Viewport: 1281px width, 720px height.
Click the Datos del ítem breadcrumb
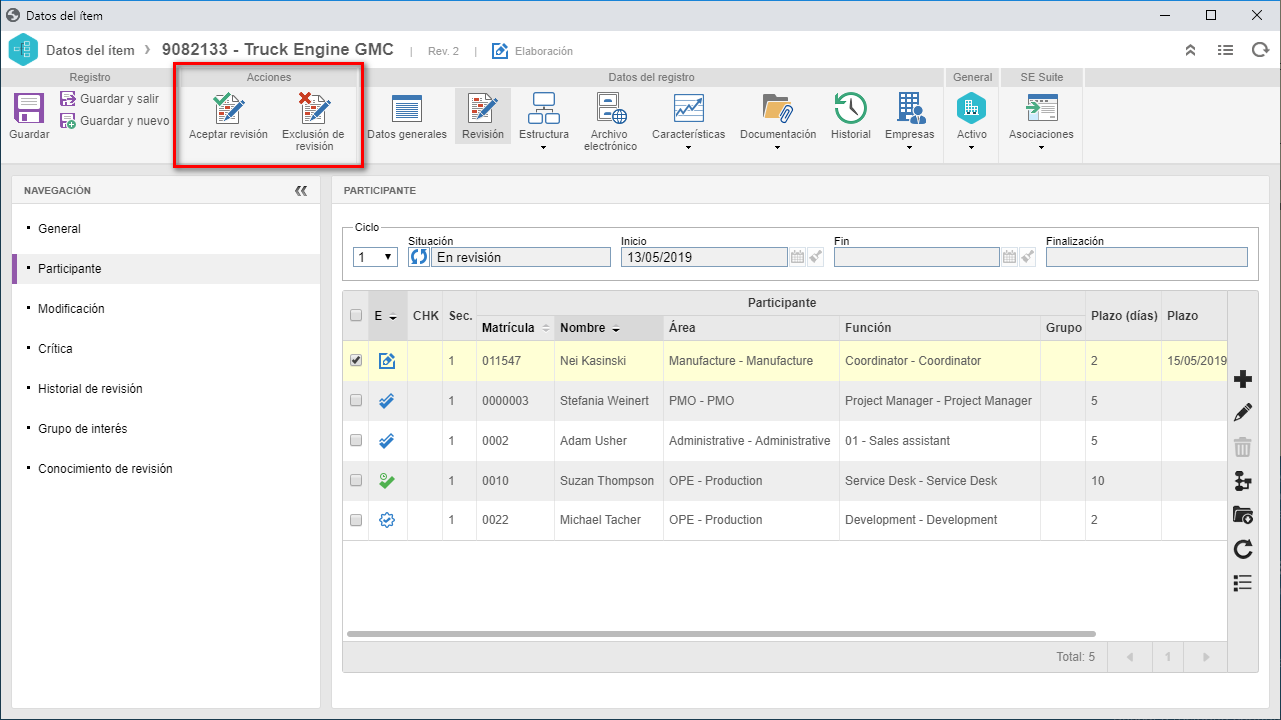tap(90, 50)
